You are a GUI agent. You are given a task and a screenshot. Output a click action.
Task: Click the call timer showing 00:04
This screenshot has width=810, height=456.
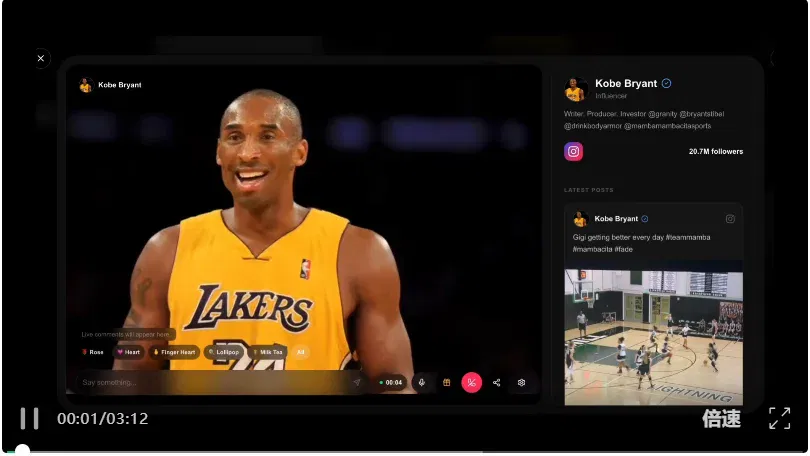(x=391, y=383)
